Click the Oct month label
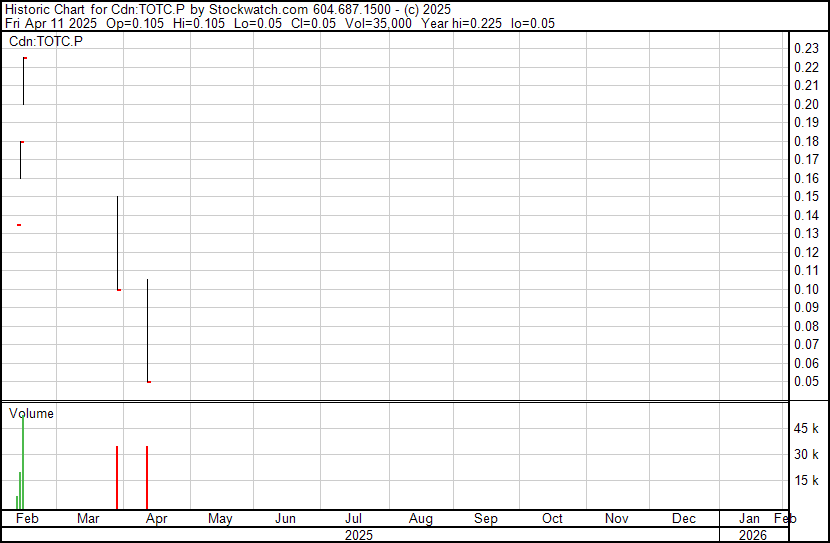Screen dimensions: 830x543 (552, 518)
